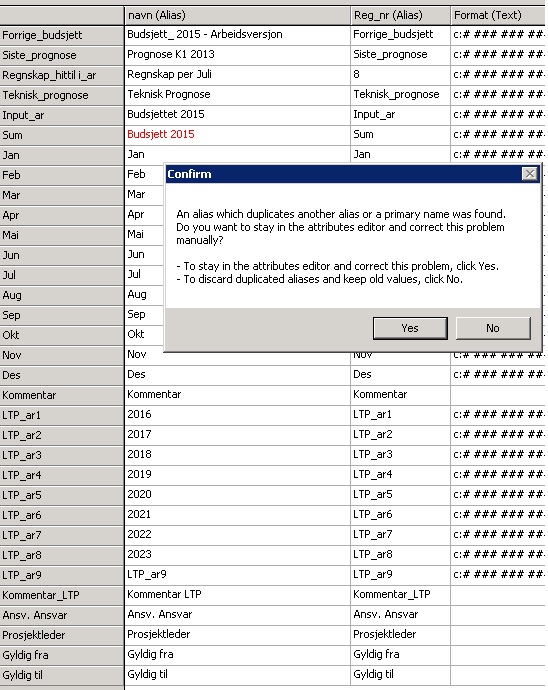Select the Gyldig fra row header

(x=62, y=656)
